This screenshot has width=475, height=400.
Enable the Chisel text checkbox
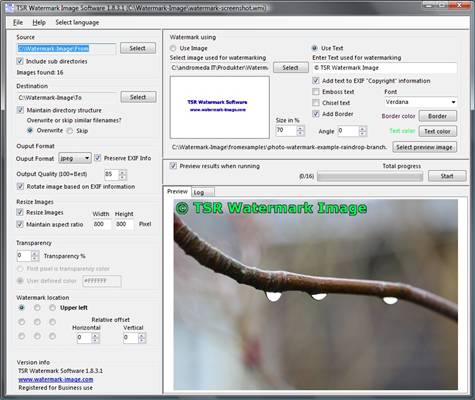(316, 103)
